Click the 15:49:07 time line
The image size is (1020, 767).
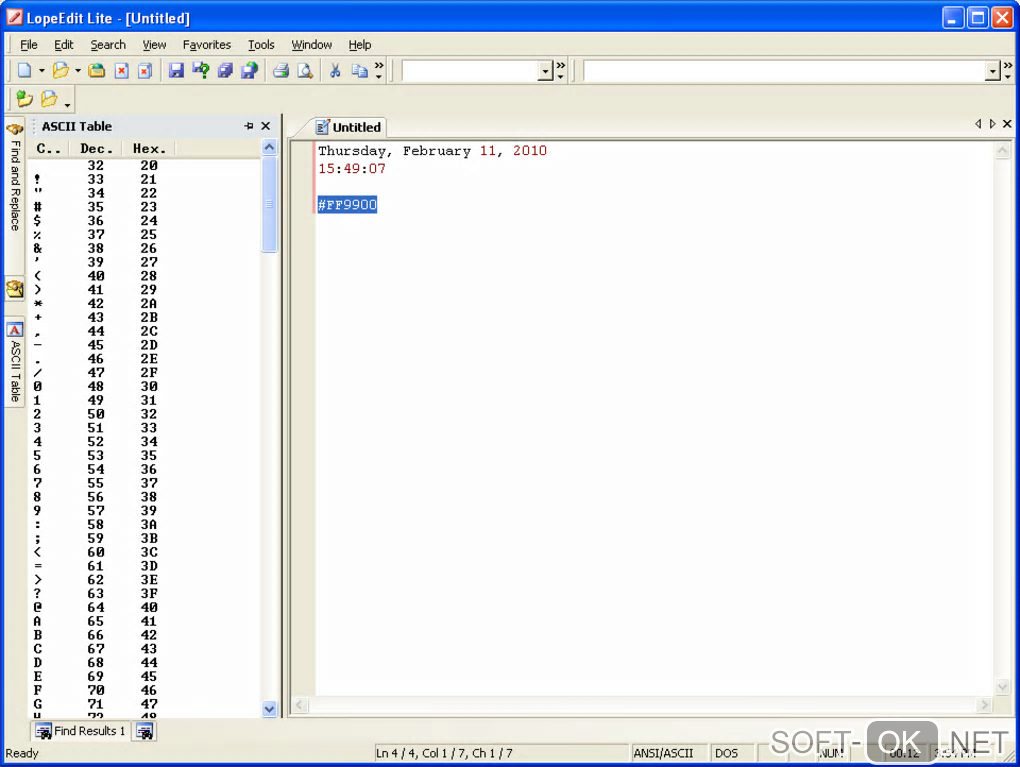point(352,169)
